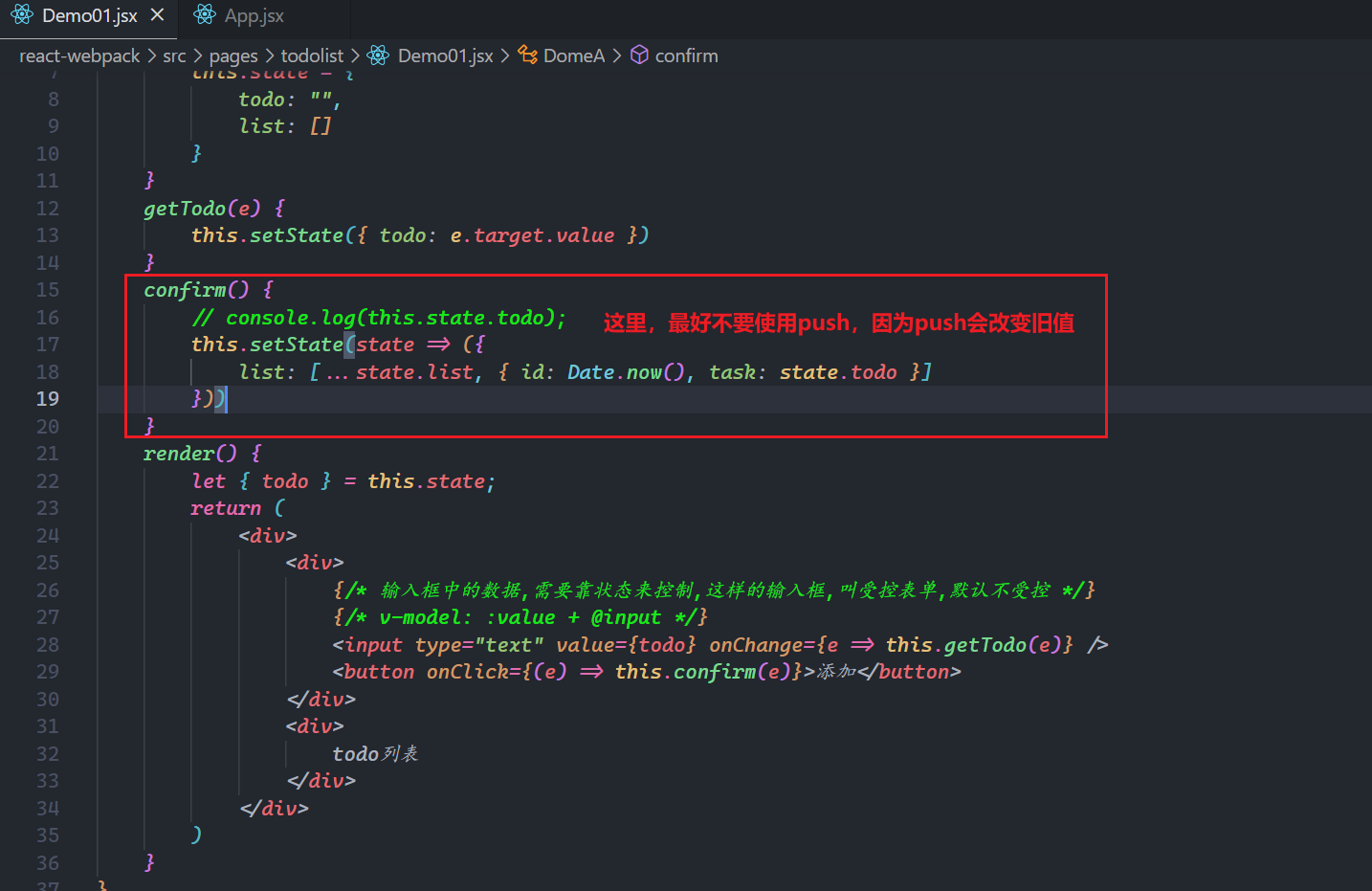The width and height of the screenshot is (1372, 891).
Task: Click the 'v-model: :value + @input' comment
Action: 520,617
